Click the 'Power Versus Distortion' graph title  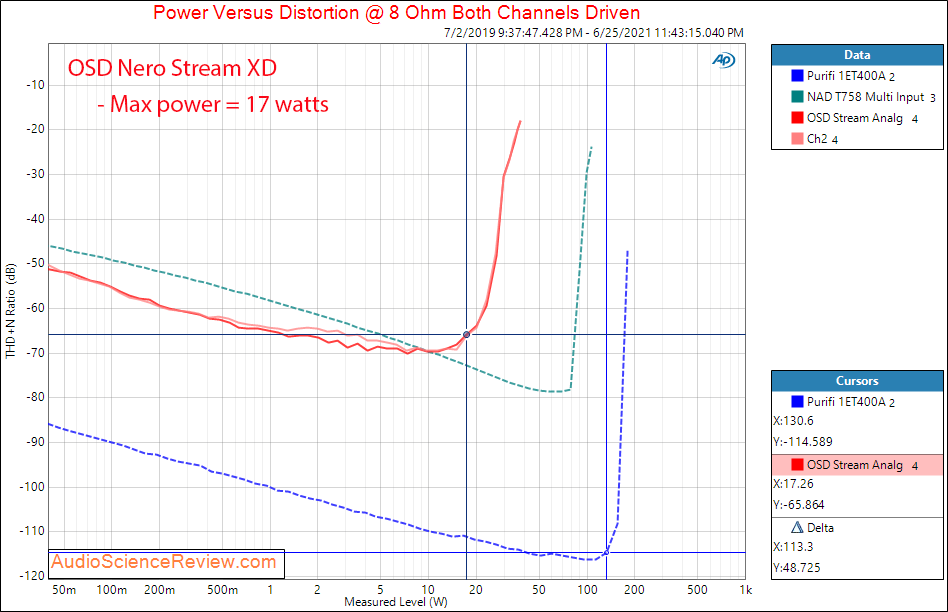pos(397,13)
